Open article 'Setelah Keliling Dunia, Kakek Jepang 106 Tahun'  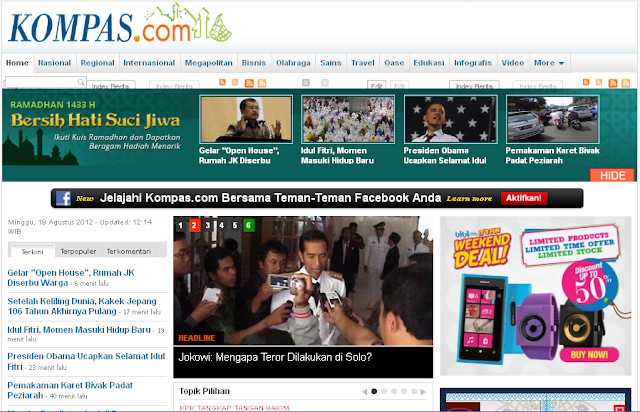coord(82,306)
